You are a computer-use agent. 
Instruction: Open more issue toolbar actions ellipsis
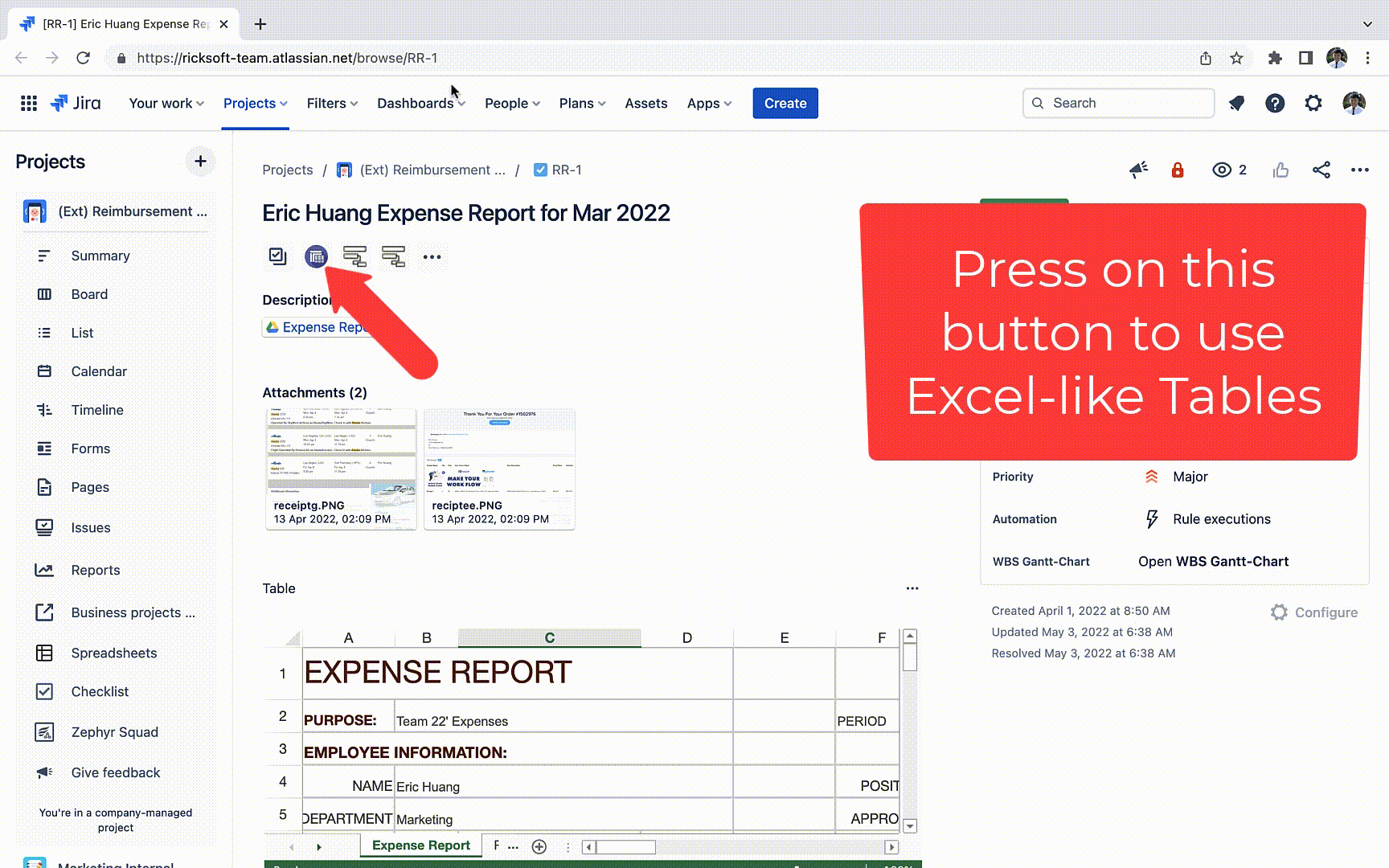click(432, 257)
